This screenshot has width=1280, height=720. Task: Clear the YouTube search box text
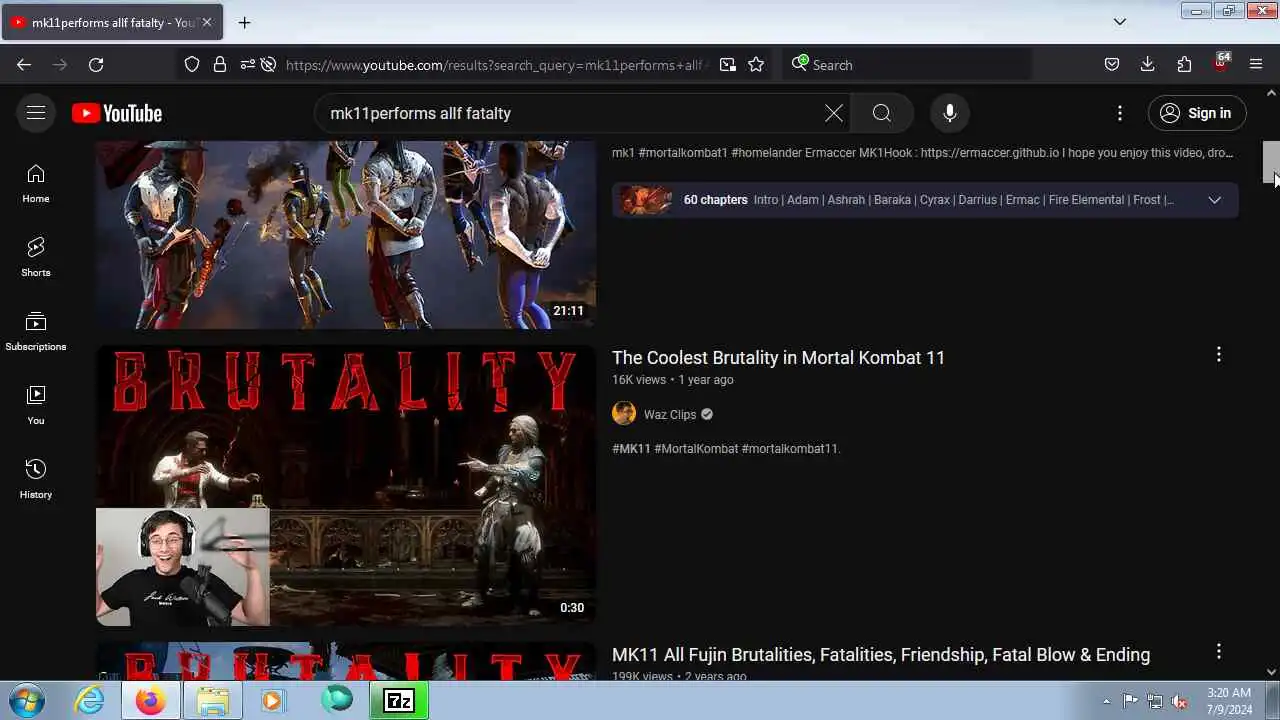coord(834,113)
